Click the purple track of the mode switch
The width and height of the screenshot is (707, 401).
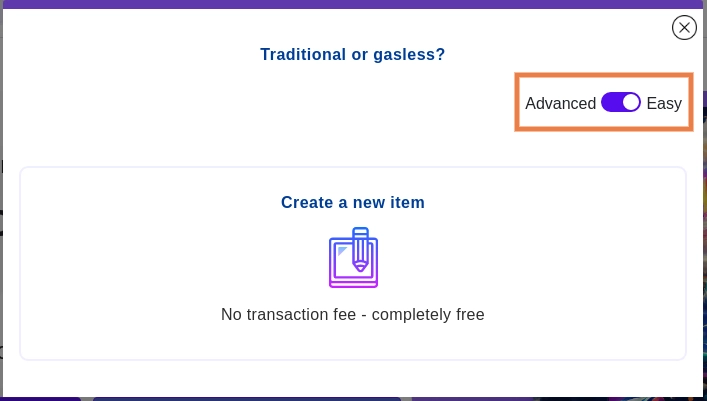610,102
